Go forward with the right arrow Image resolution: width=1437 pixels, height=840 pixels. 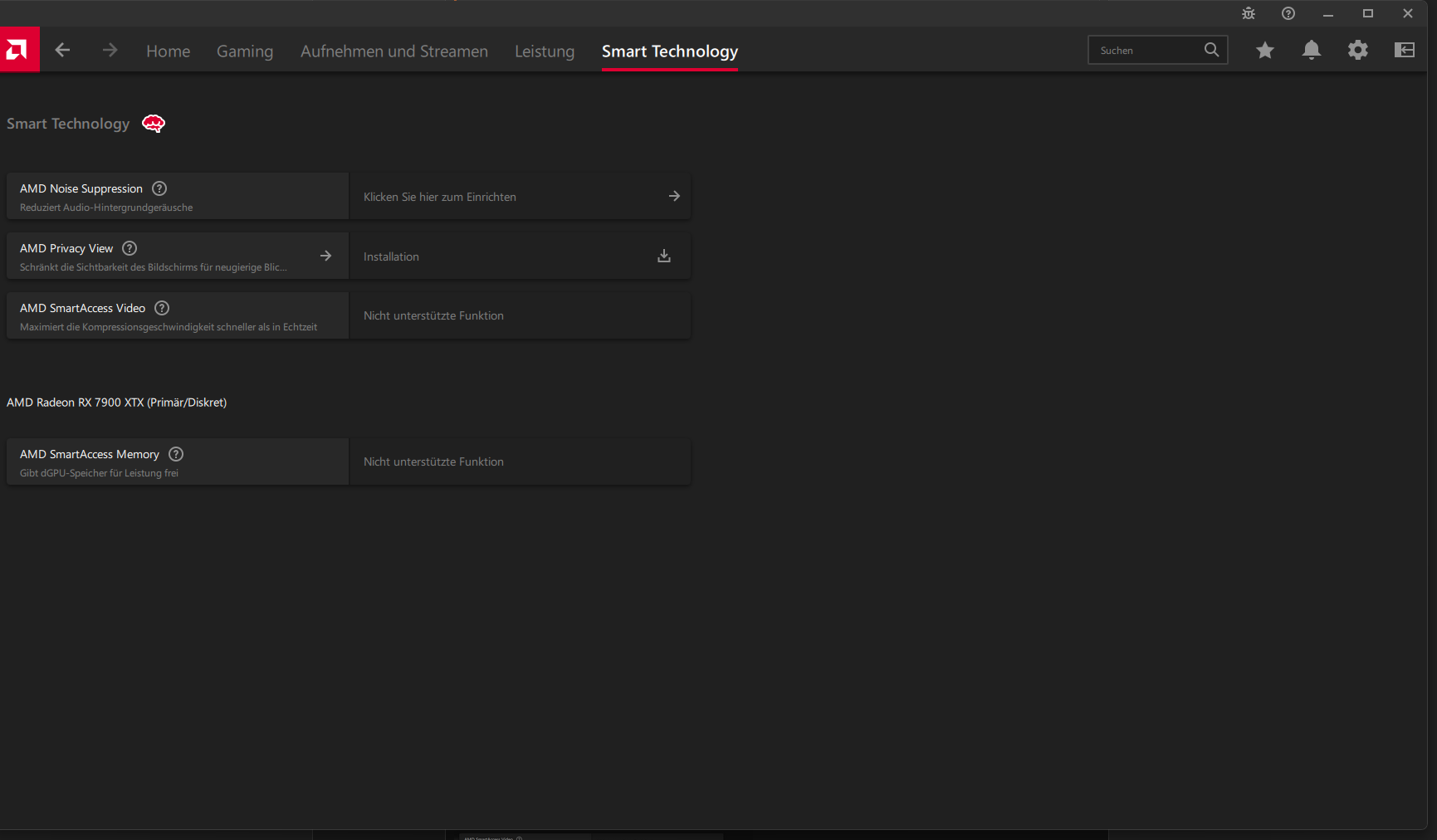(x=110, y=50)
